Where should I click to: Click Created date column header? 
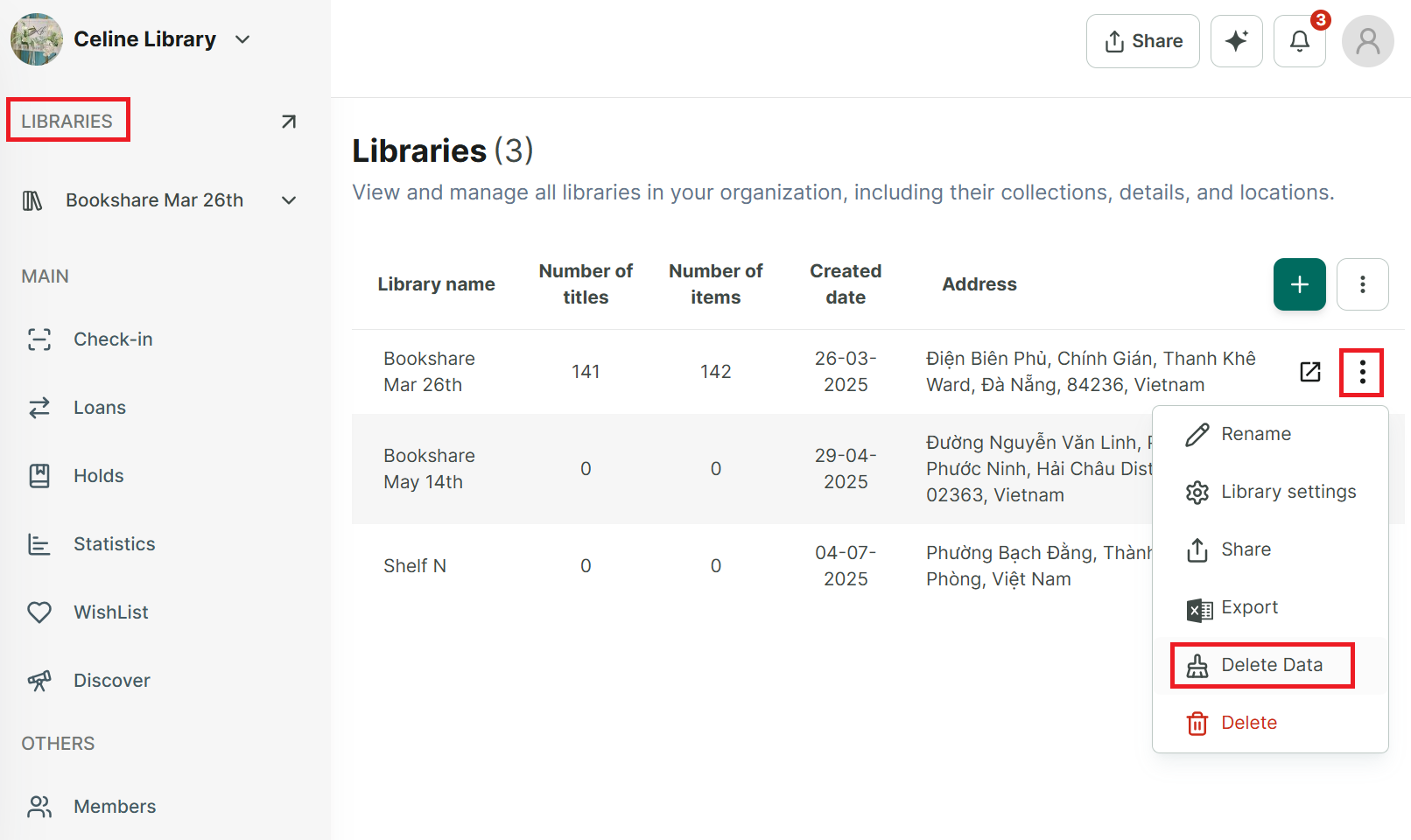coord(846,284)
